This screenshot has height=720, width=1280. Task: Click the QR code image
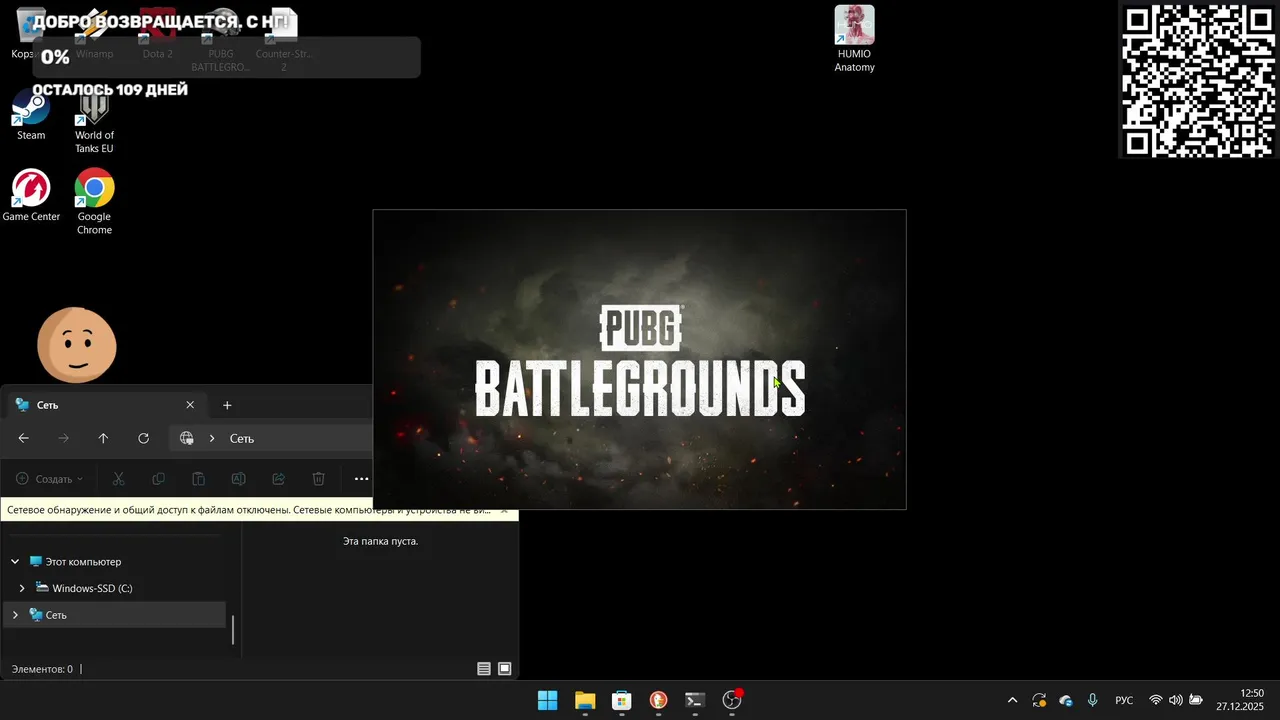point(1198,80)
